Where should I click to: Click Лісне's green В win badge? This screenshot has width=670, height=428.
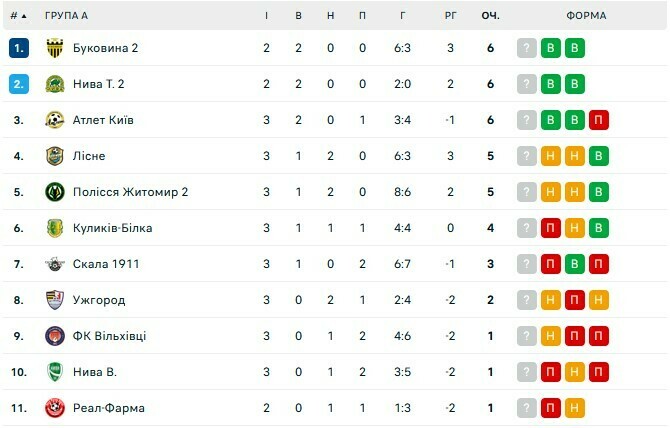coord(599,156)
